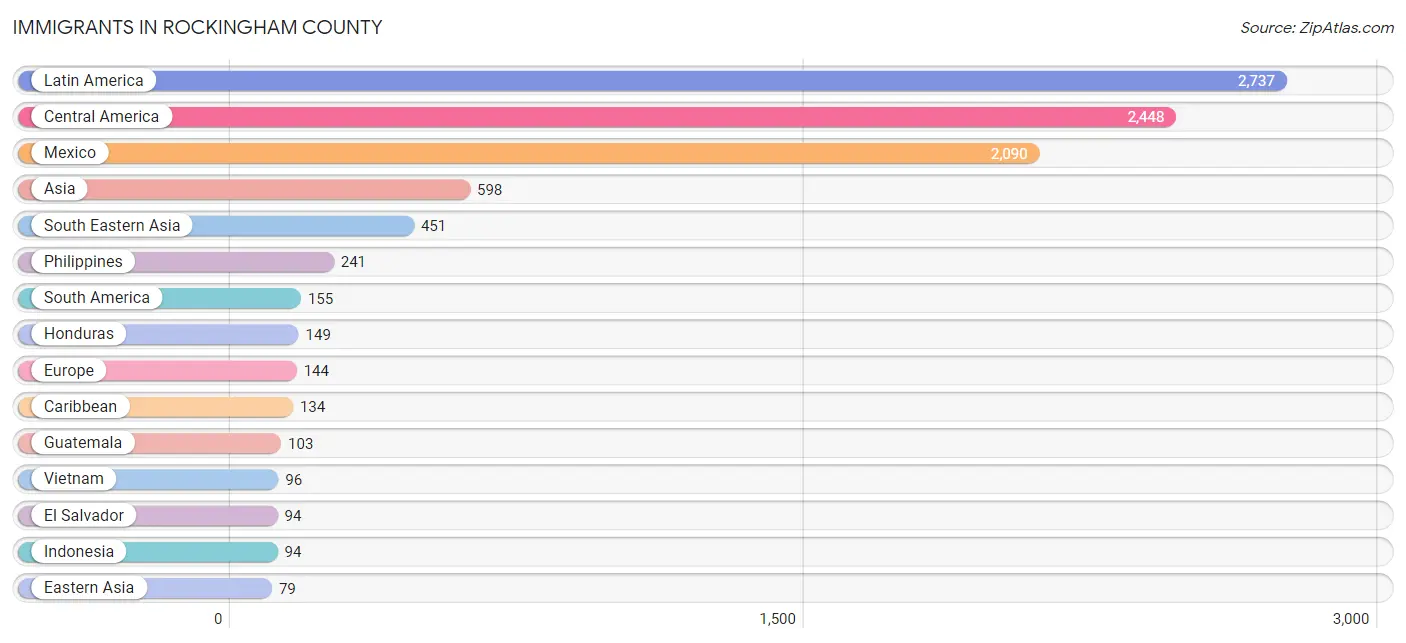
Task: Click the South Eastern Asia label
Action: coord(112,226)
